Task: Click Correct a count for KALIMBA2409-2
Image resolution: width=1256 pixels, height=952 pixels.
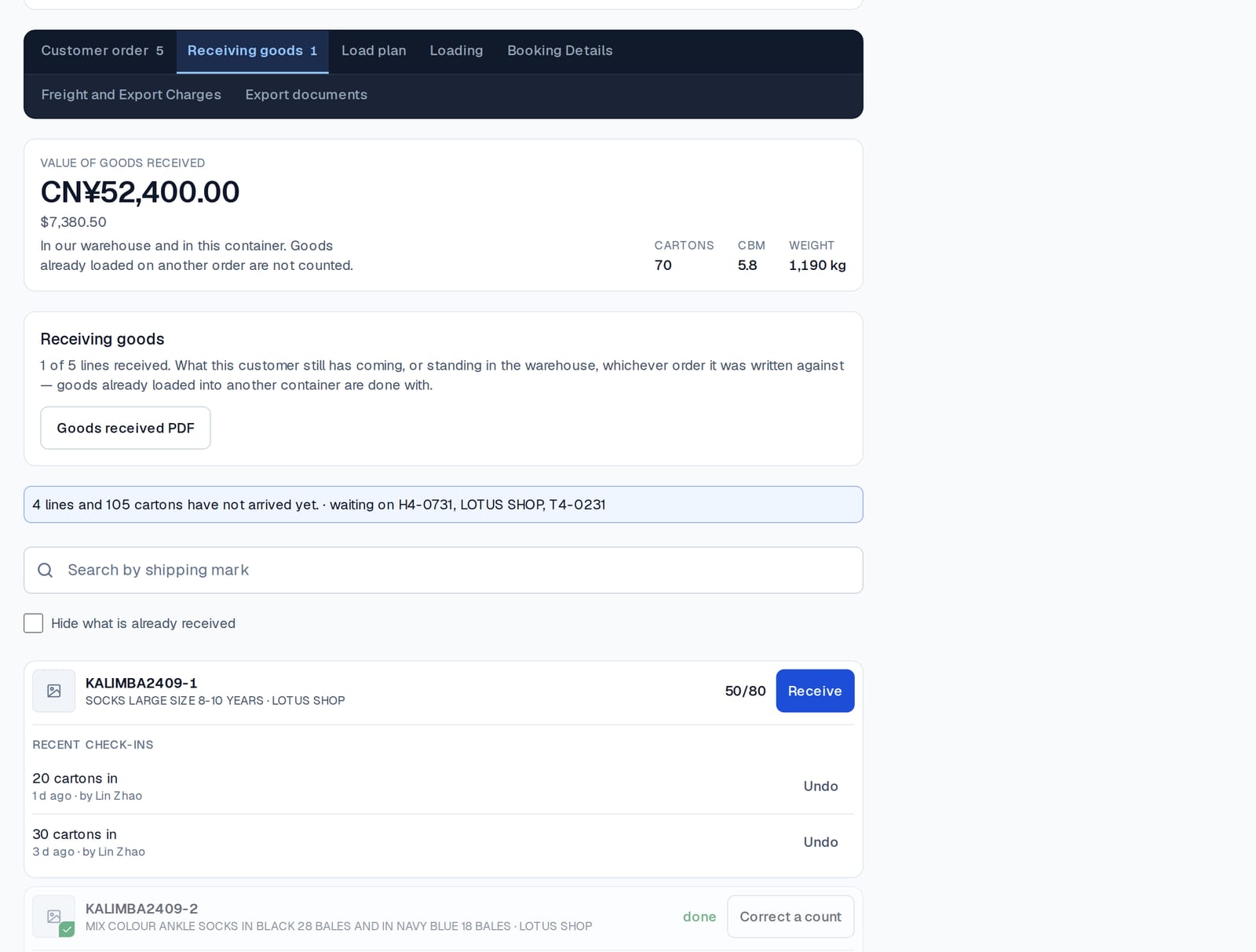Action: pyautogui.click(x=790, y=917)
